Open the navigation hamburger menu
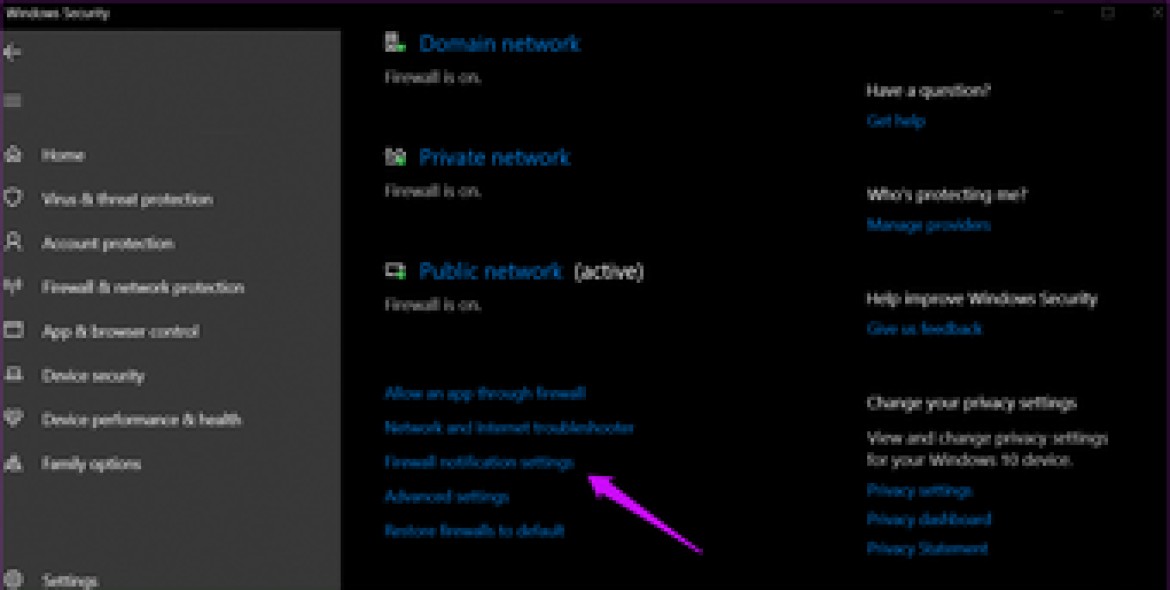This screenshot has height=590, width=1170. click(14, 100)
